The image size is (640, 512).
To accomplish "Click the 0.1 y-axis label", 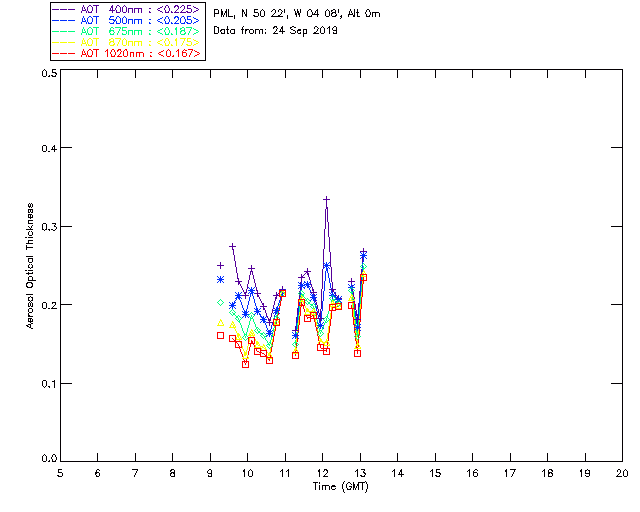I will 49,384.
